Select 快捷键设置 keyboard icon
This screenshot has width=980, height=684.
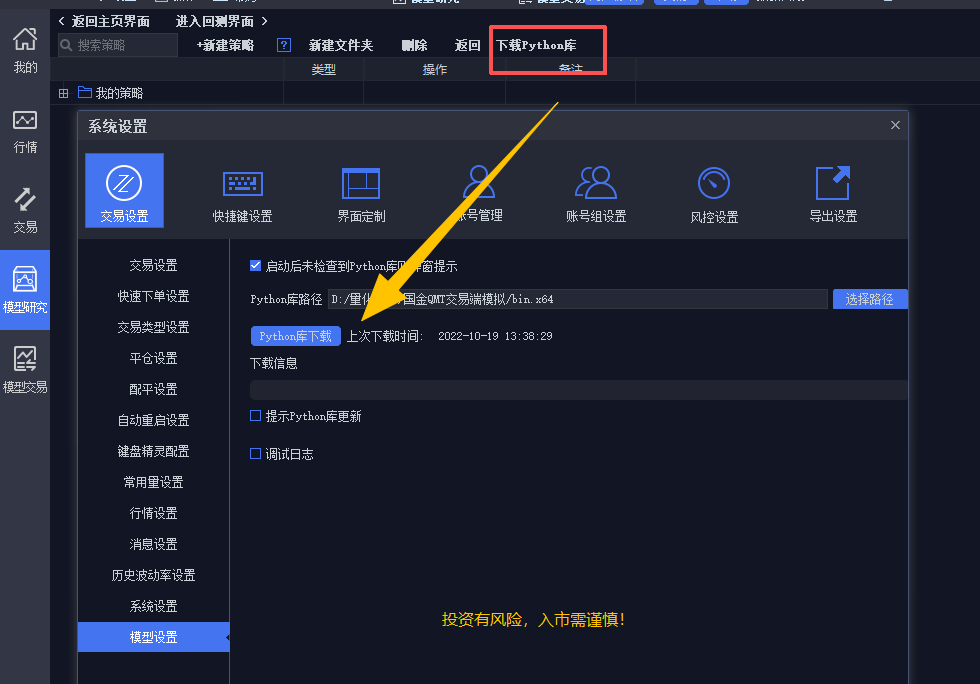click(242, 184)
